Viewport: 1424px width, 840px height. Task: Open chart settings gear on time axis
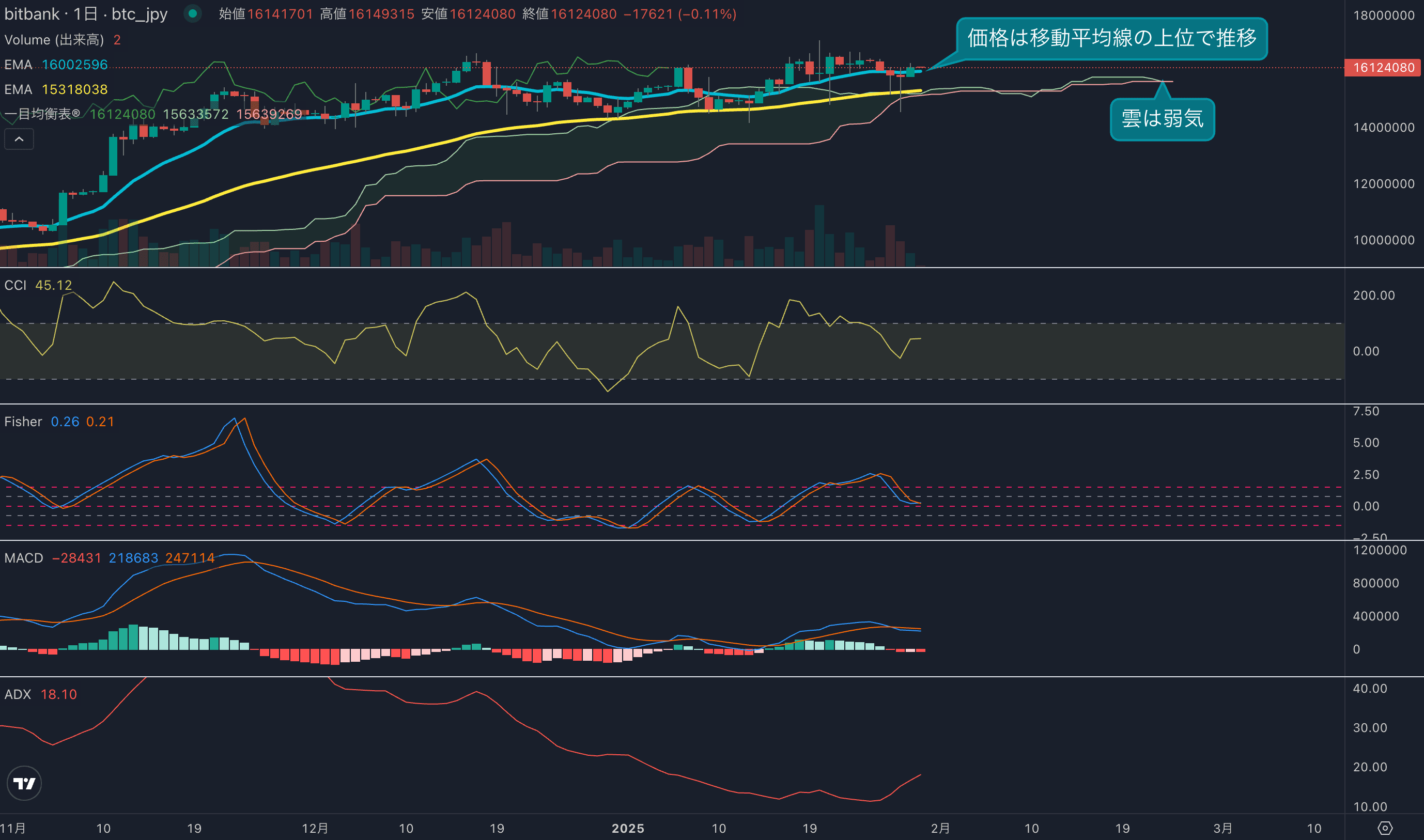(1384, 828)
